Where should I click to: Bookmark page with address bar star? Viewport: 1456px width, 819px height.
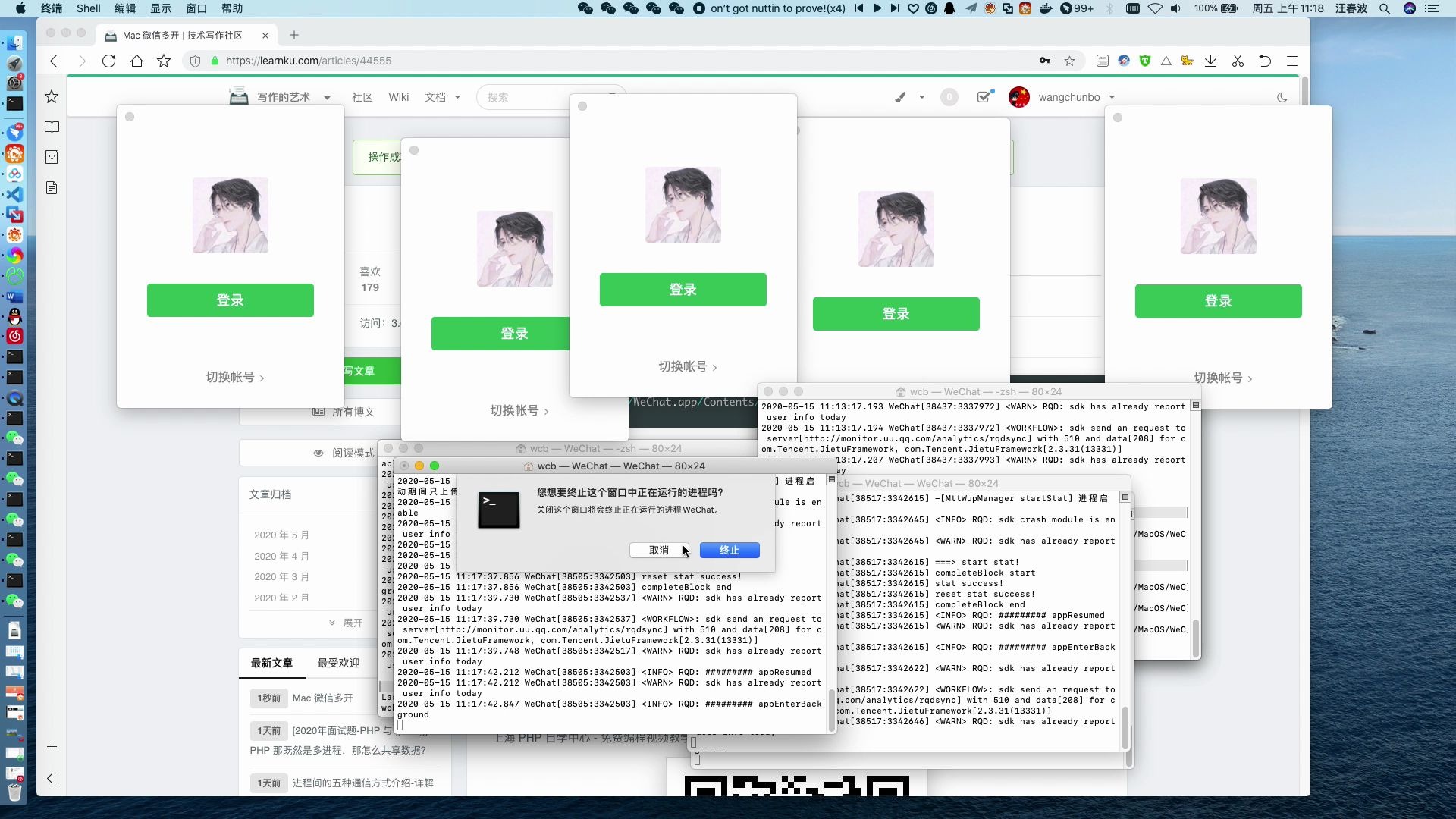point(1069,61)
